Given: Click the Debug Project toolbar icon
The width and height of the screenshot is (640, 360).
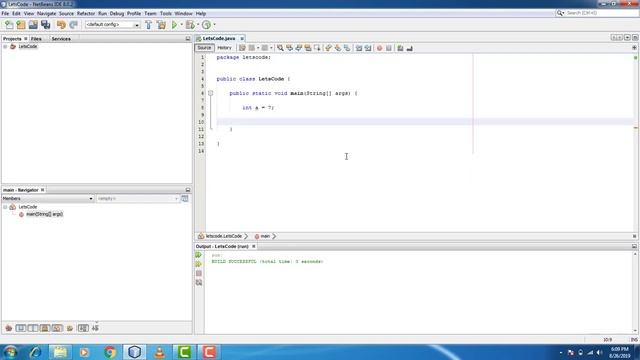Looking at the screenshot, I should point(190,25).
